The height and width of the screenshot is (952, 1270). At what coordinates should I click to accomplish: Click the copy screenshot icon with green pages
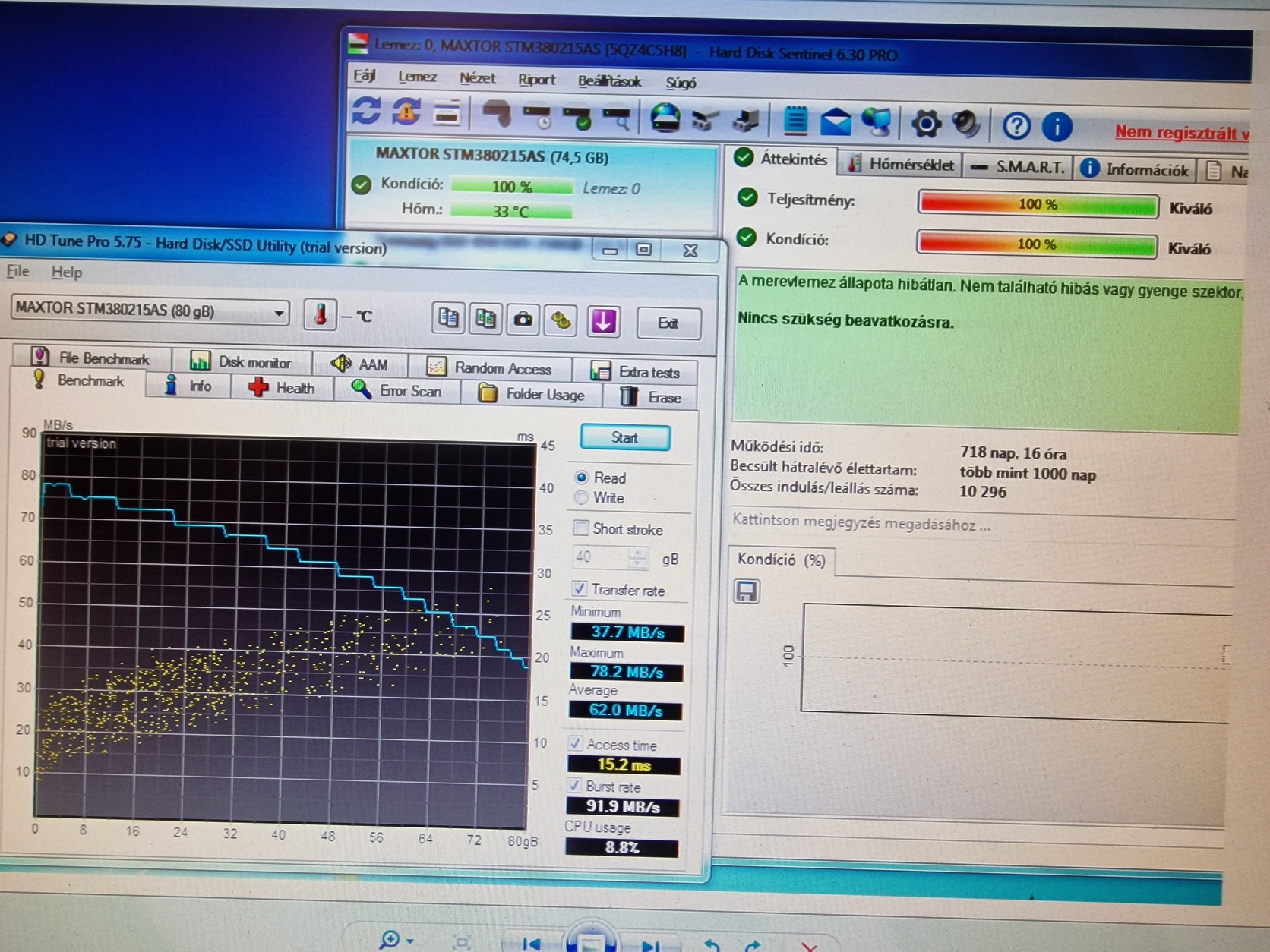click(486, 319)
